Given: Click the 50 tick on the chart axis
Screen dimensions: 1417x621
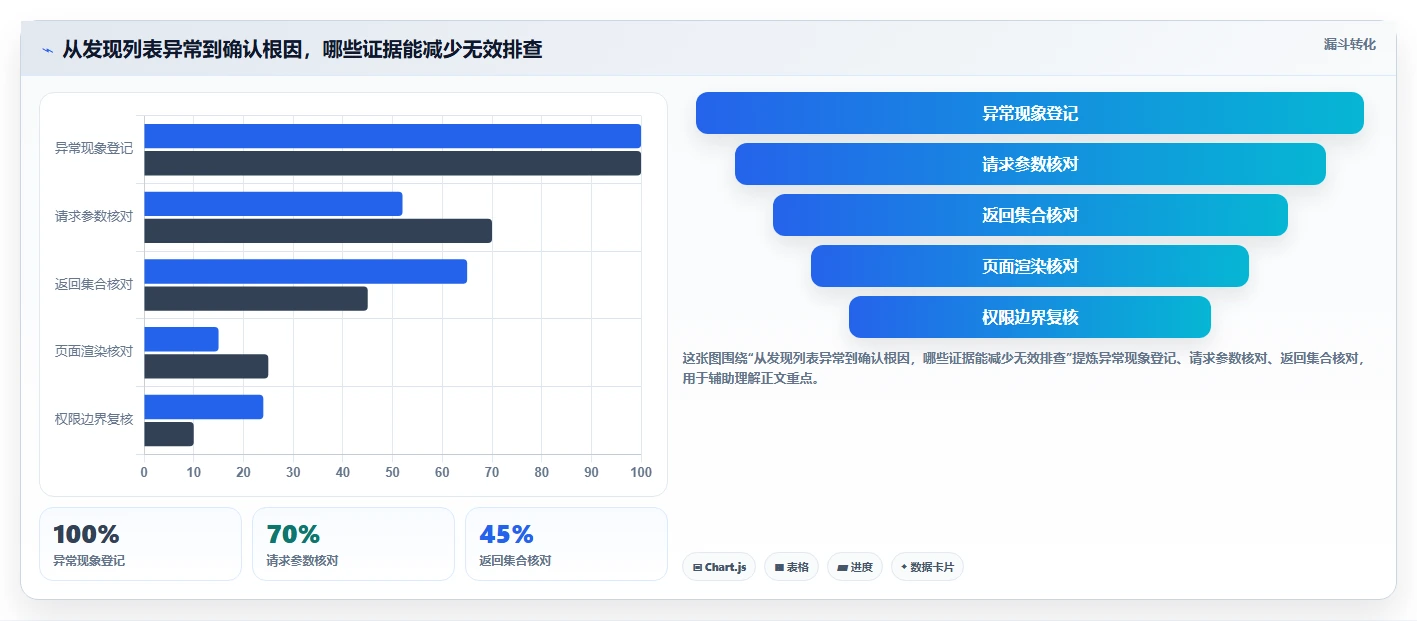Looking at the screenshot, I should click(393, 472).
